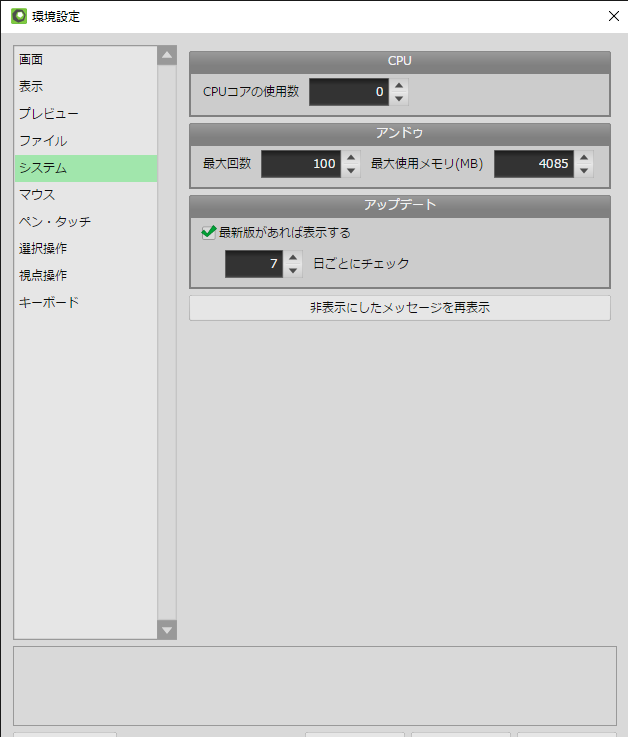Close the 環境設定 dialog
Viewport: 628px width, 737px height.
[613, 16]
